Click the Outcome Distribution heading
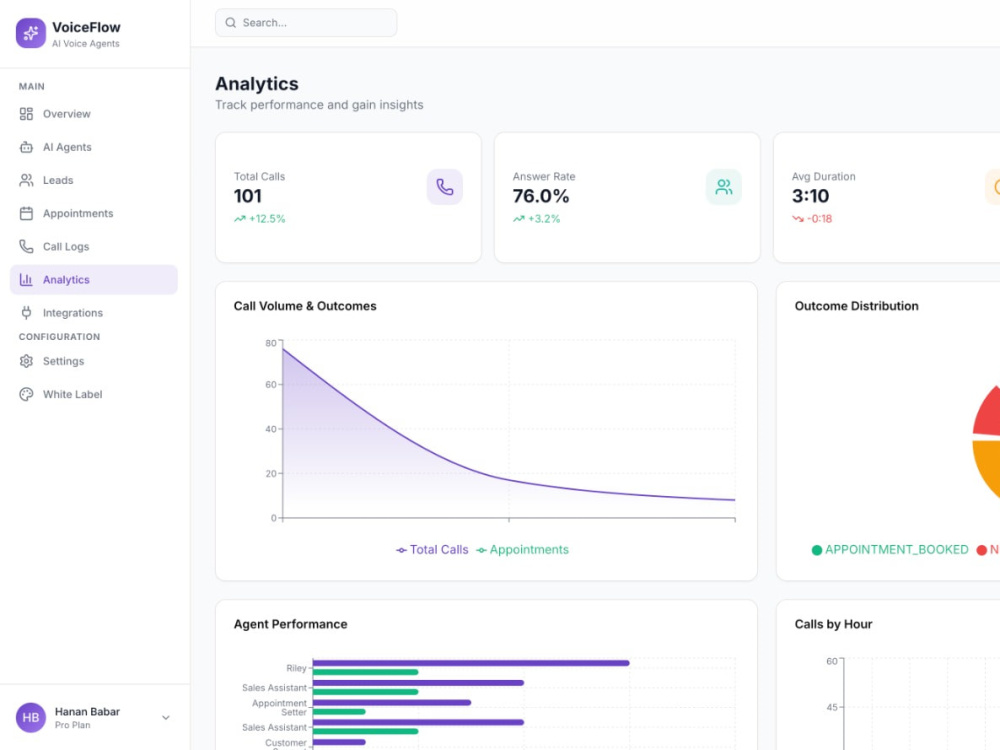This screenshot has height=750, width=1000. tap(857, 306)
